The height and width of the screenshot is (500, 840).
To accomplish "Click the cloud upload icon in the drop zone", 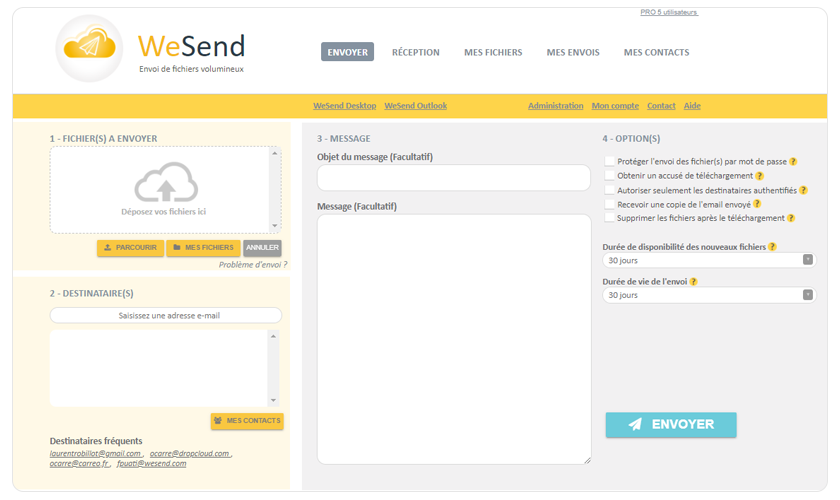I will 166,182.
